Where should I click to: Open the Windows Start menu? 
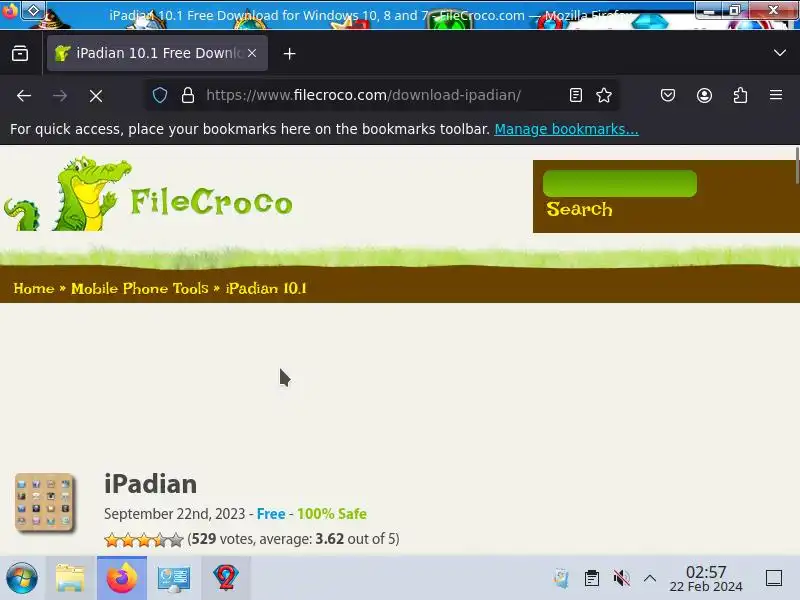pos(22,578)
